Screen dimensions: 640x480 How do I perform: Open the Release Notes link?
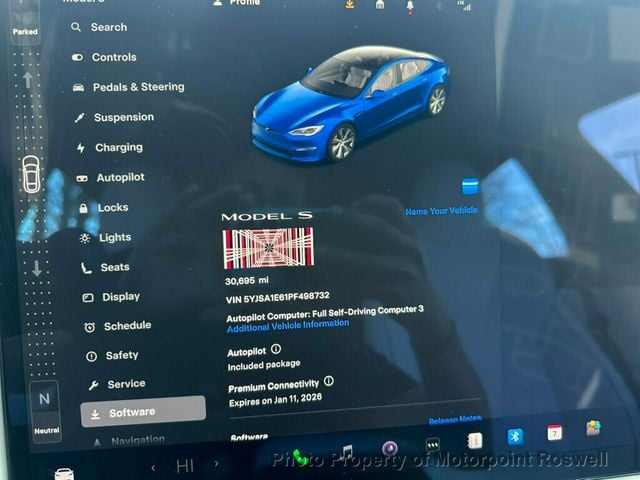455,420
